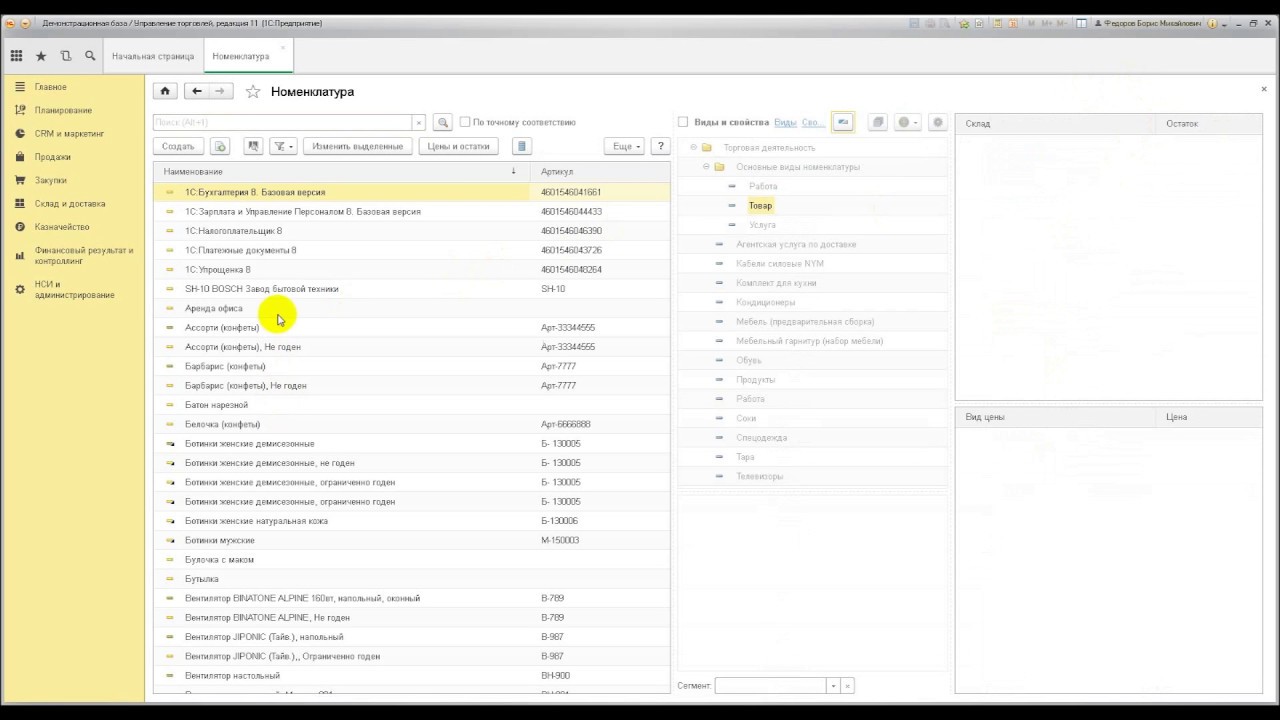Collapse the Торговая деятельность folder
Screen dimensions: 1280x720
[x=693, y=148]
